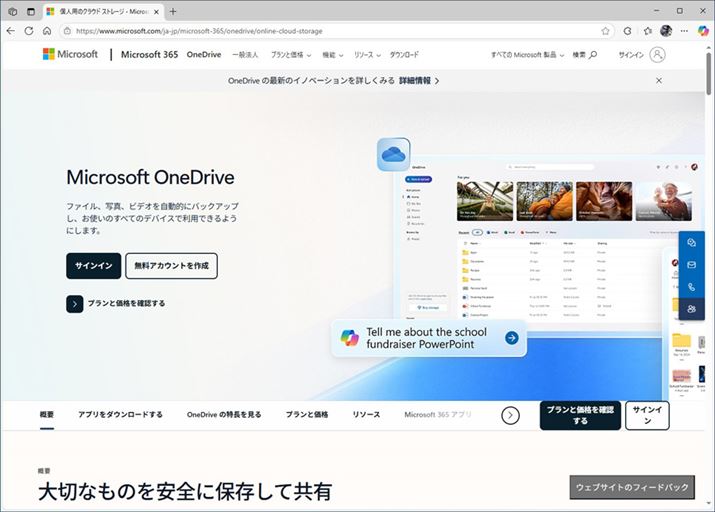The width and height of the screenshot is (715, 512).
Task: Select the リソース section tab
Action: click(x=366, y=414)
